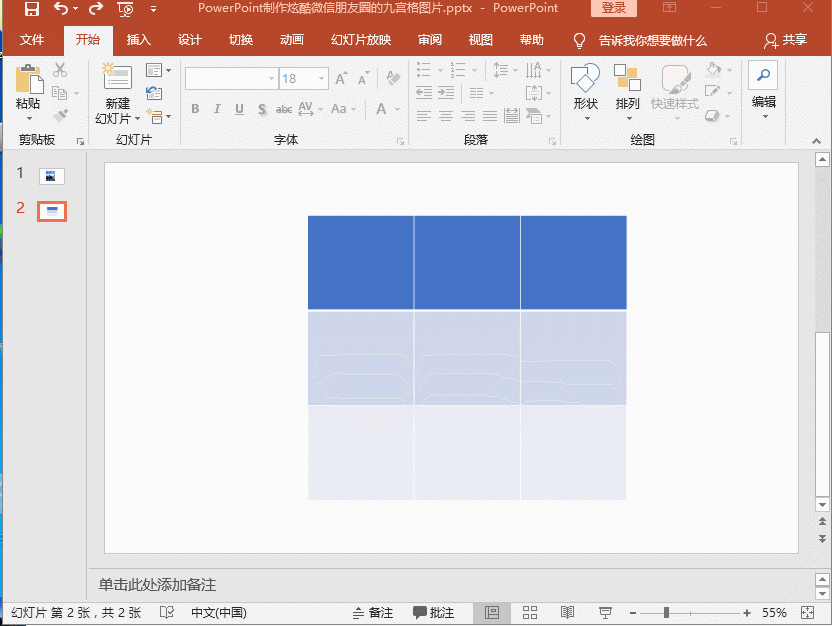
Task: Open the 批注 comments pane
Action: point(434,613)
